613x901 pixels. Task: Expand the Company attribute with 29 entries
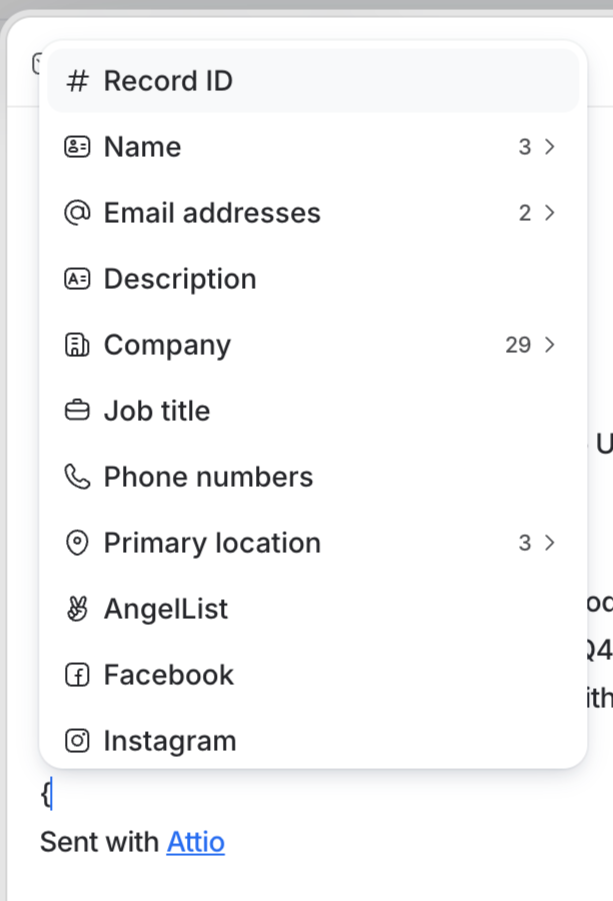tap(548, 344)
